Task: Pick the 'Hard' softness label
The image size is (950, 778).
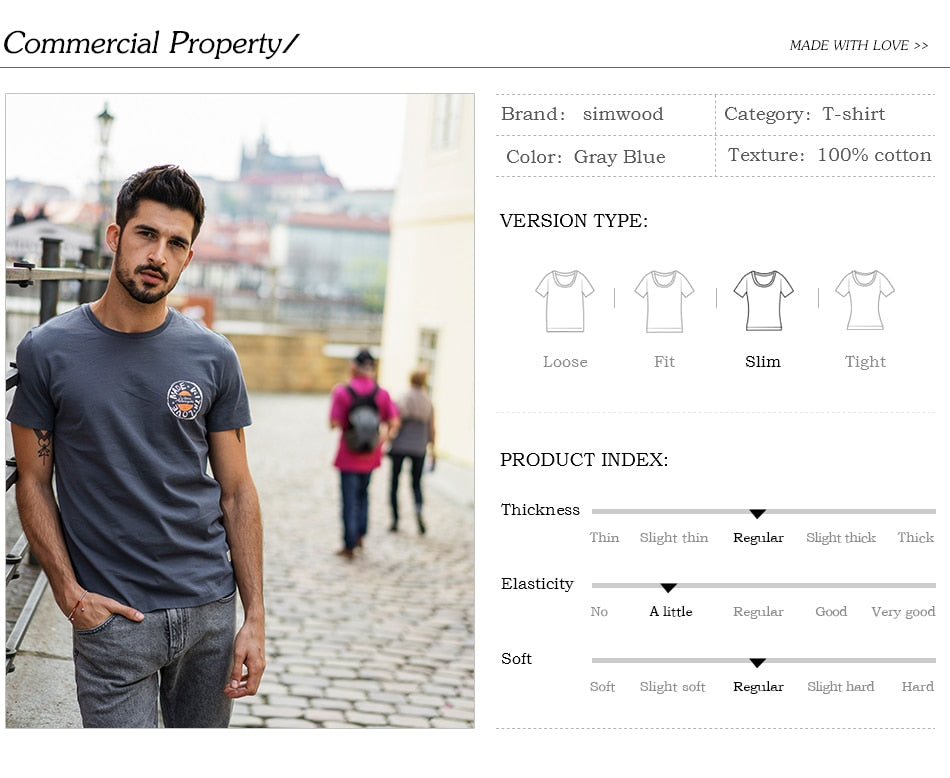Action: coord(917,687)
